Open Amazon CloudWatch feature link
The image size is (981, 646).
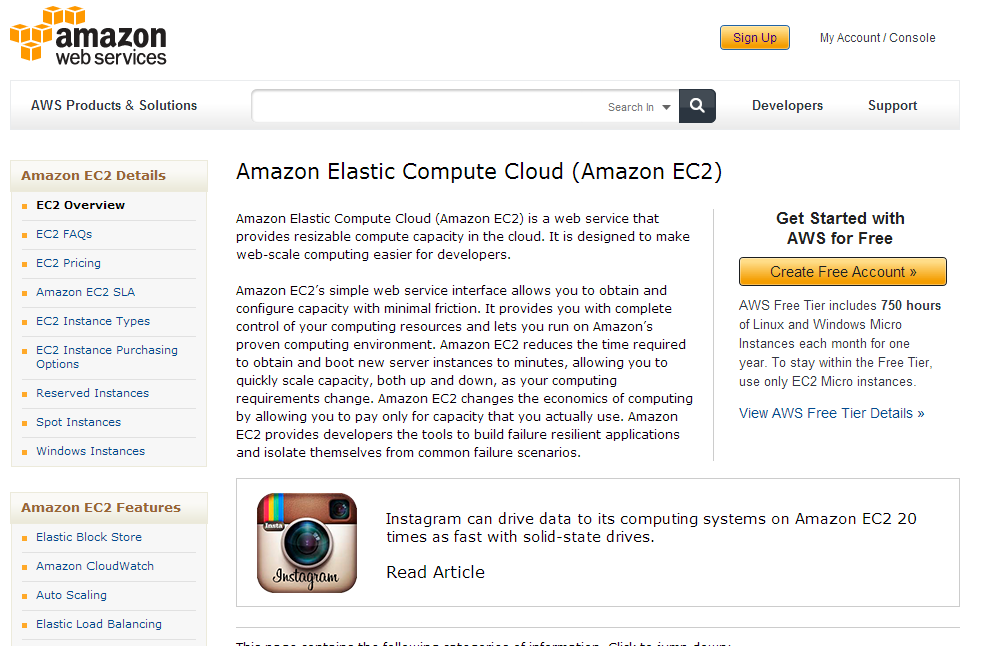click(94, 566)
